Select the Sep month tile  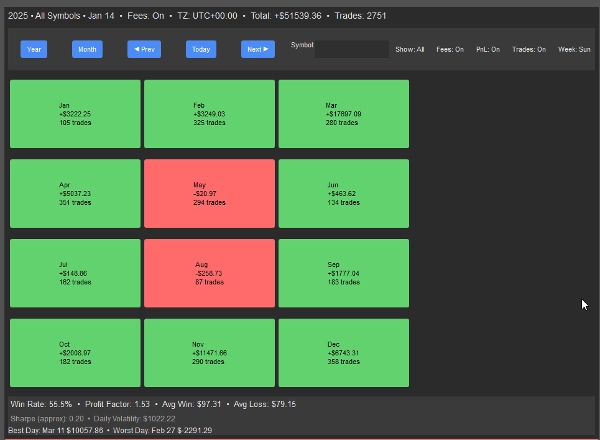(343, 273)
